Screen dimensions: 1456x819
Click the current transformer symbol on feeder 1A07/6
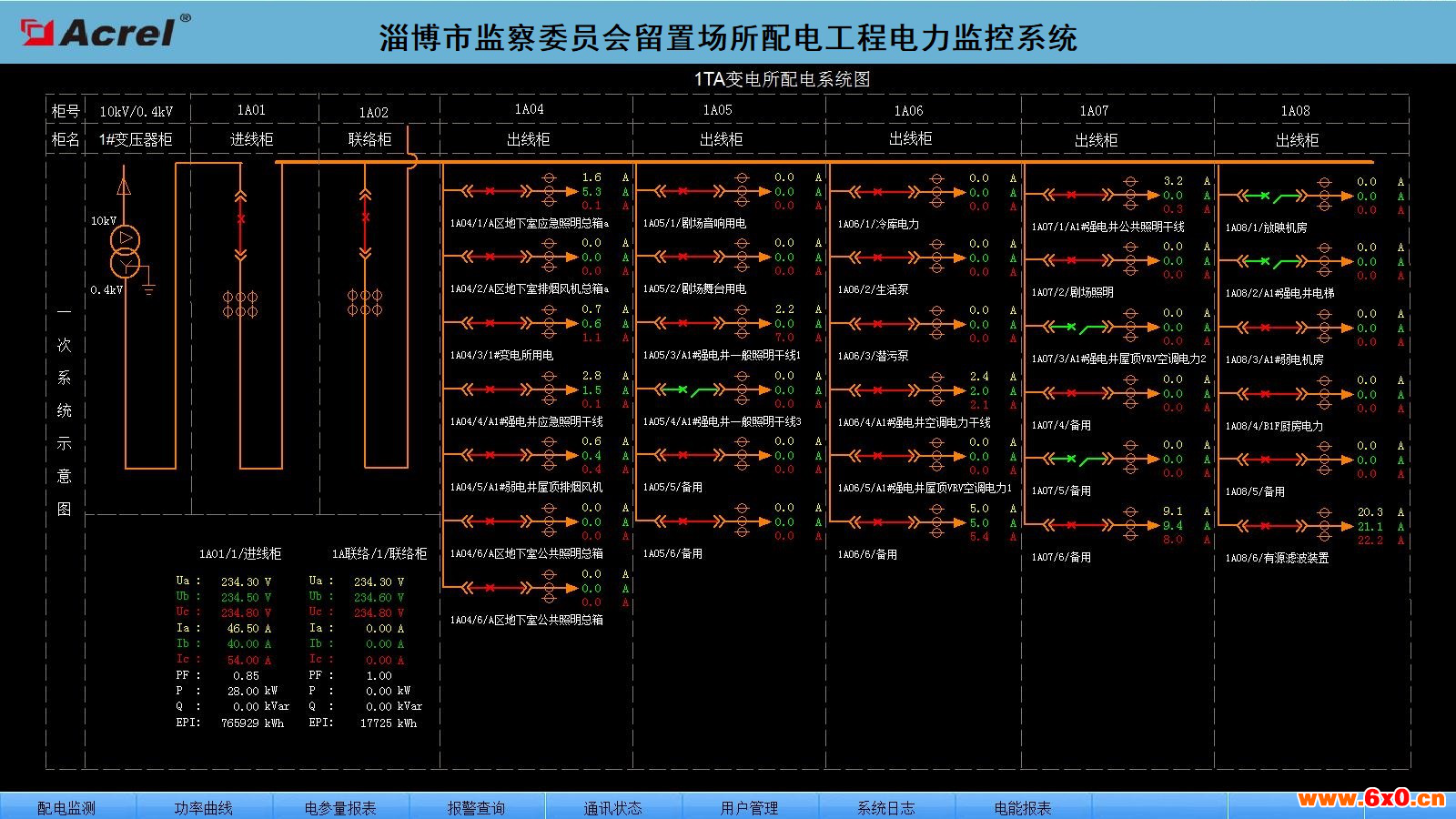click(1130, 525)
